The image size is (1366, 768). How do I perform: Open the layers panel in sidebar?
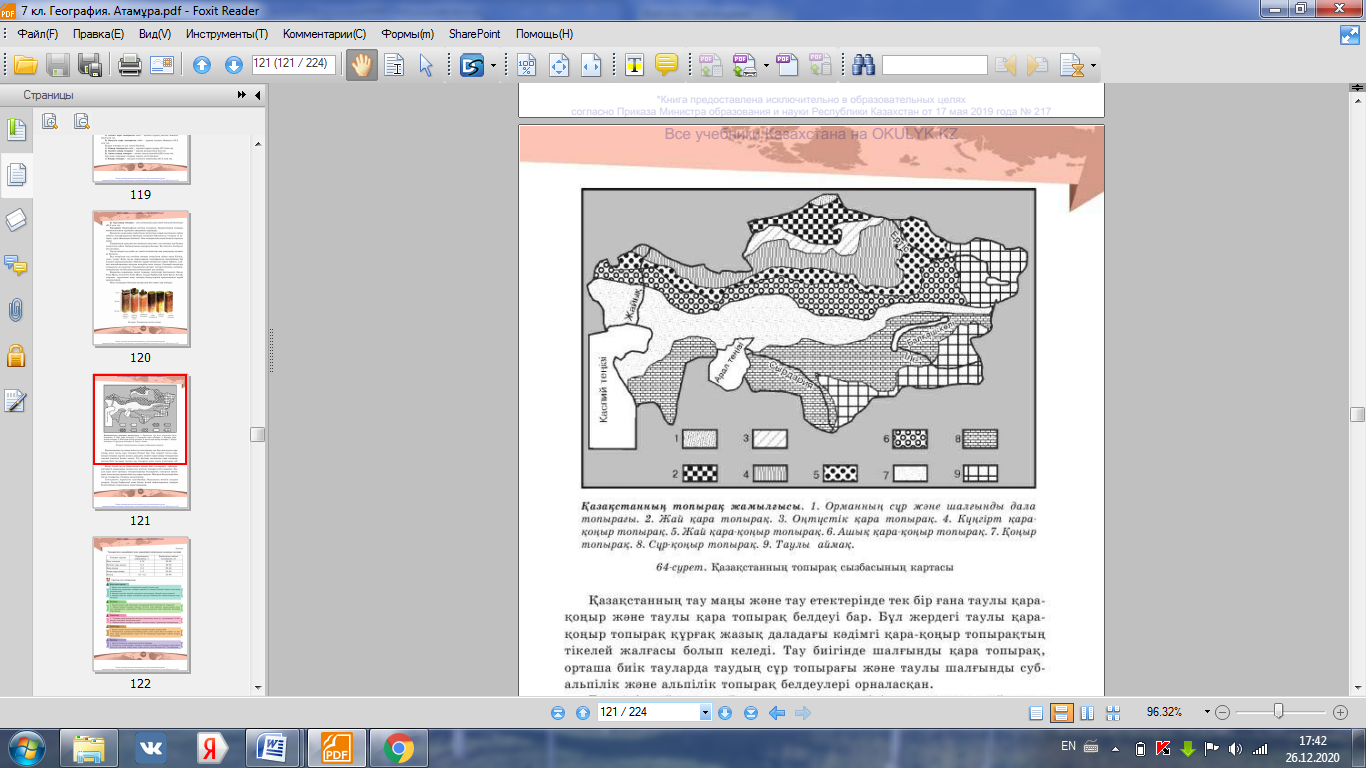(16, 221)
